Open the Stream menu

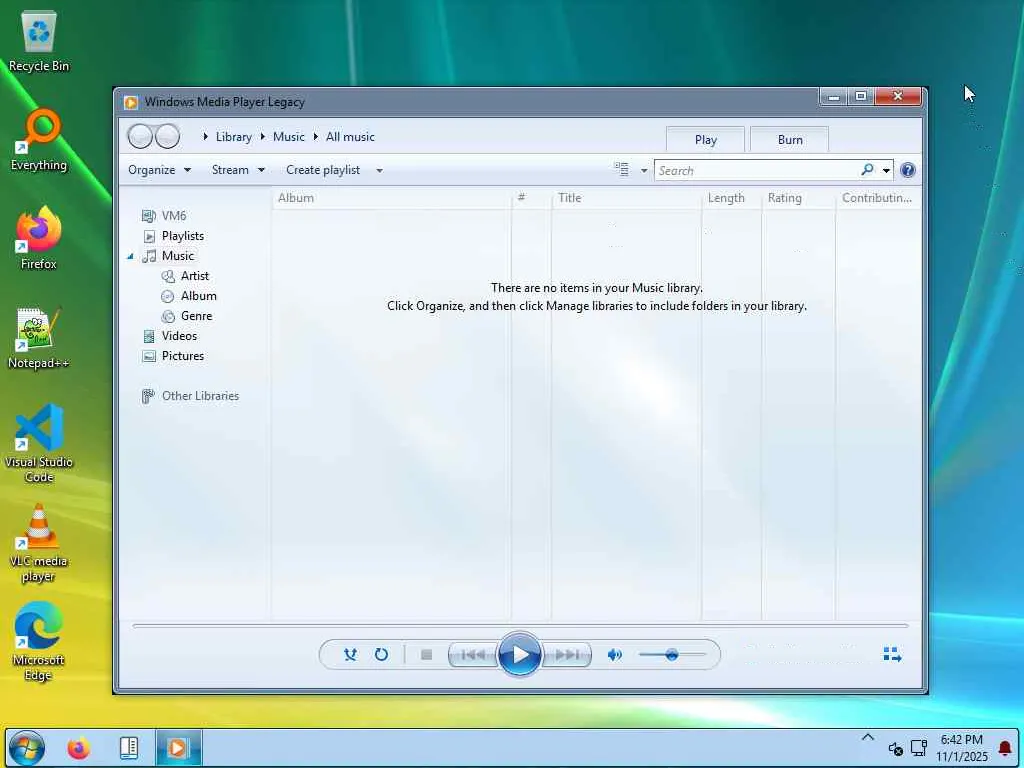pos(238,170)
